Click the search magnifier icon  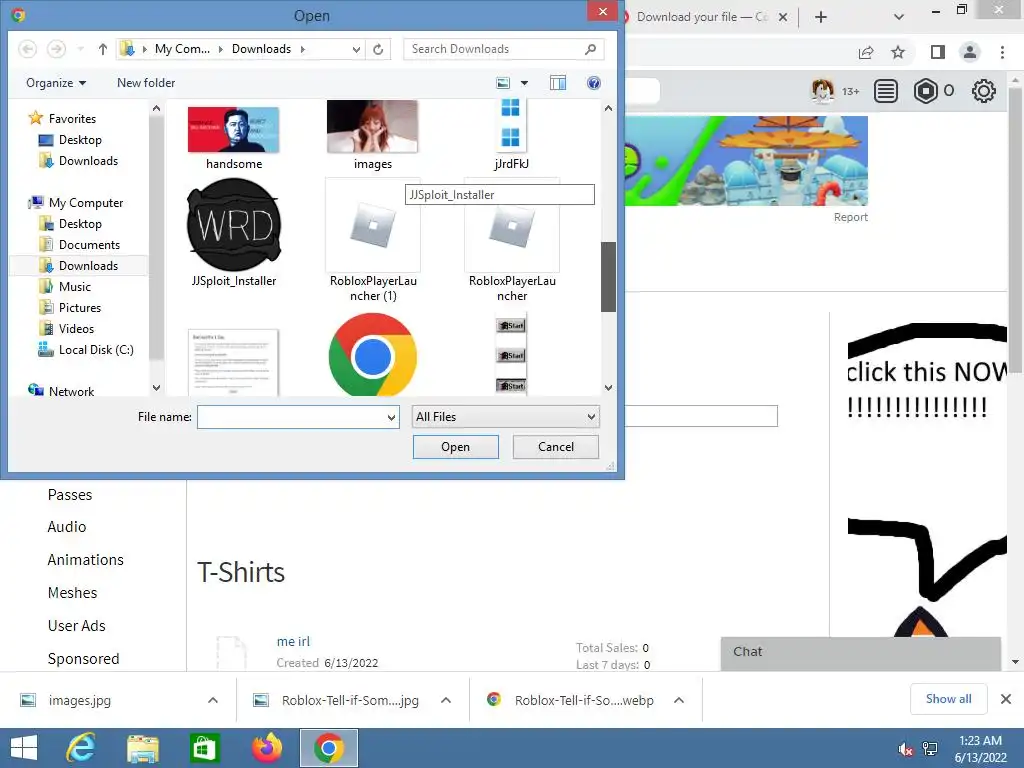click(590, 49)
